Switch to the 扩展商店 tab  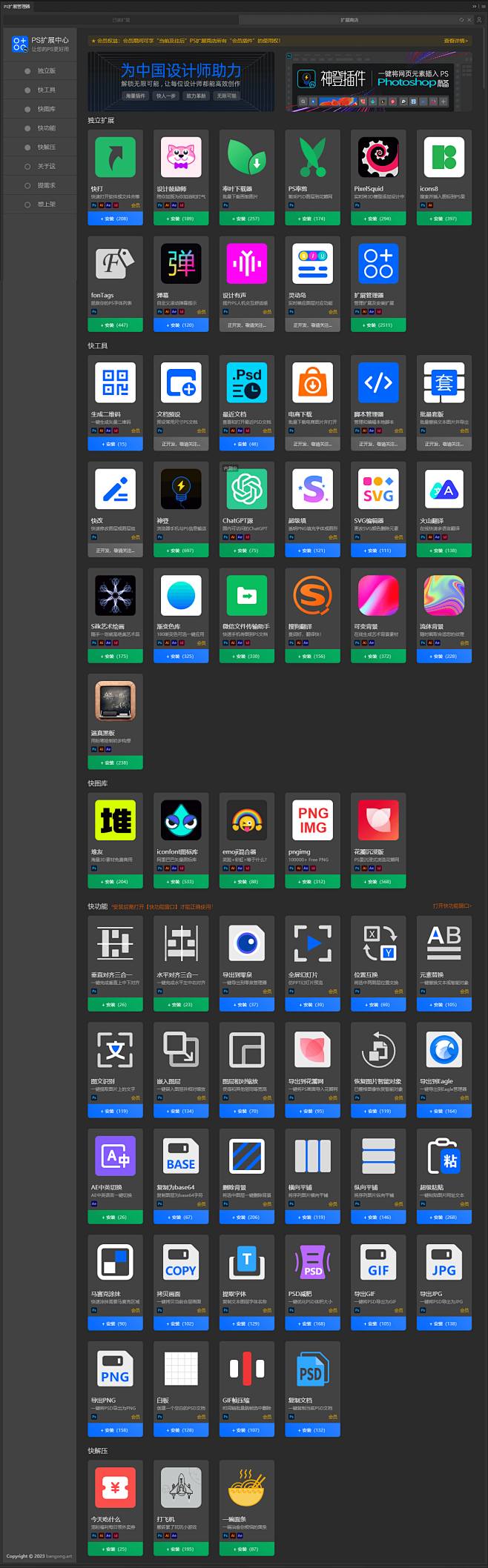(x=349, y=20)
